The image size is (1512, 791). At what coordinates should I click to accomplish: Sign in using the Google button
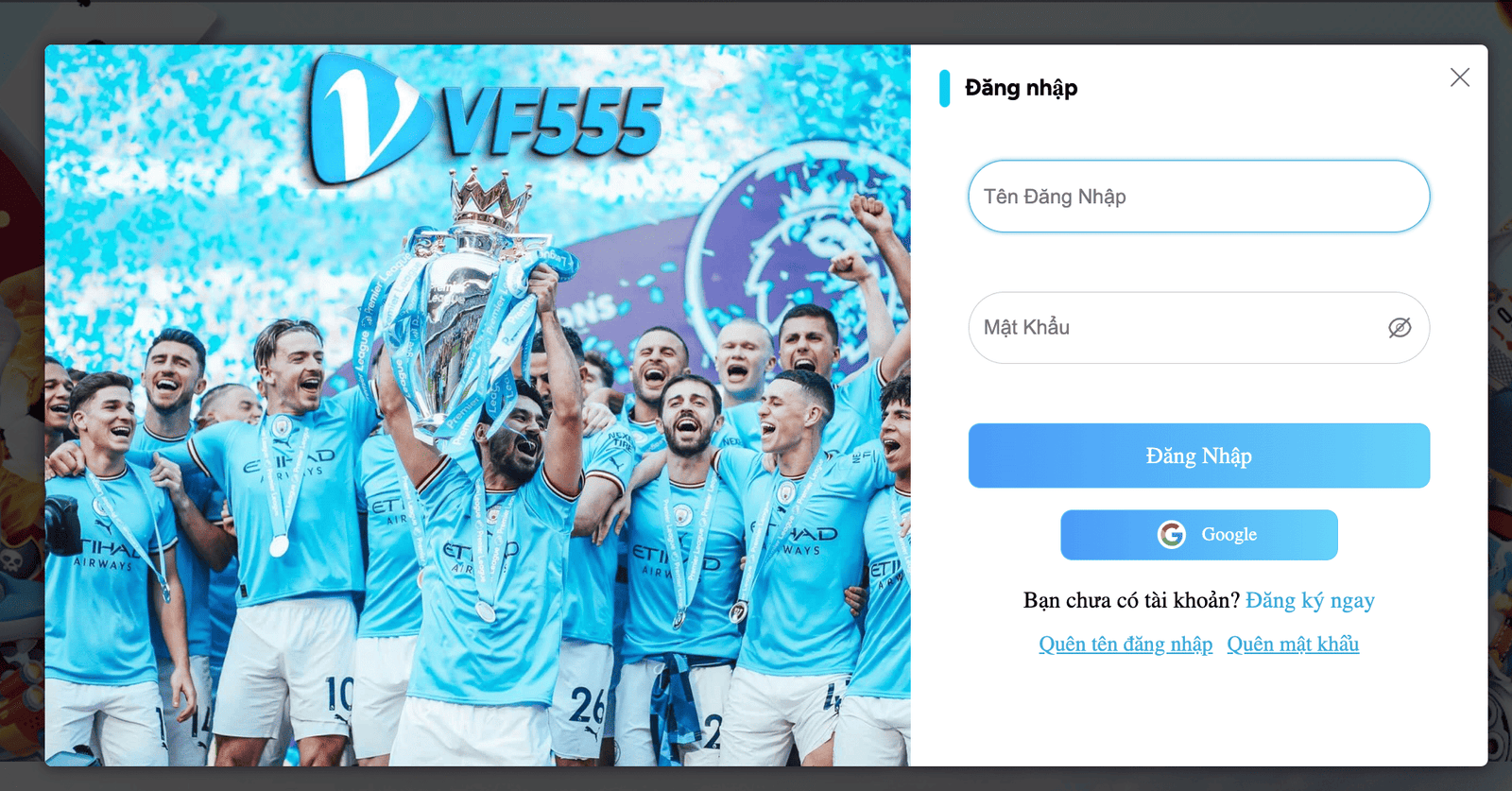(x=1198, y=535)
